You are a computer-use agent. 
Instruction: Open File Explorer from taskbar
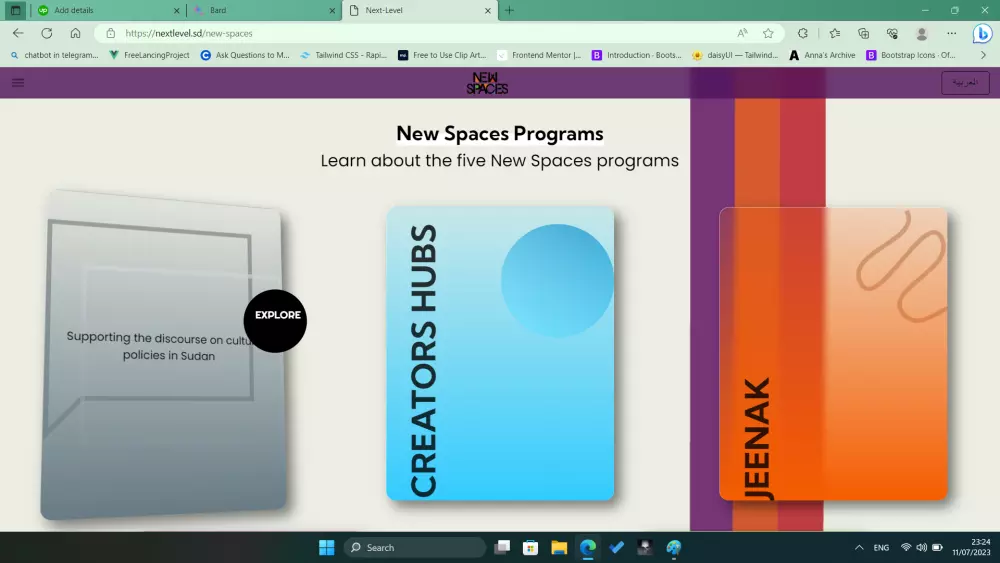click(559, 547)
